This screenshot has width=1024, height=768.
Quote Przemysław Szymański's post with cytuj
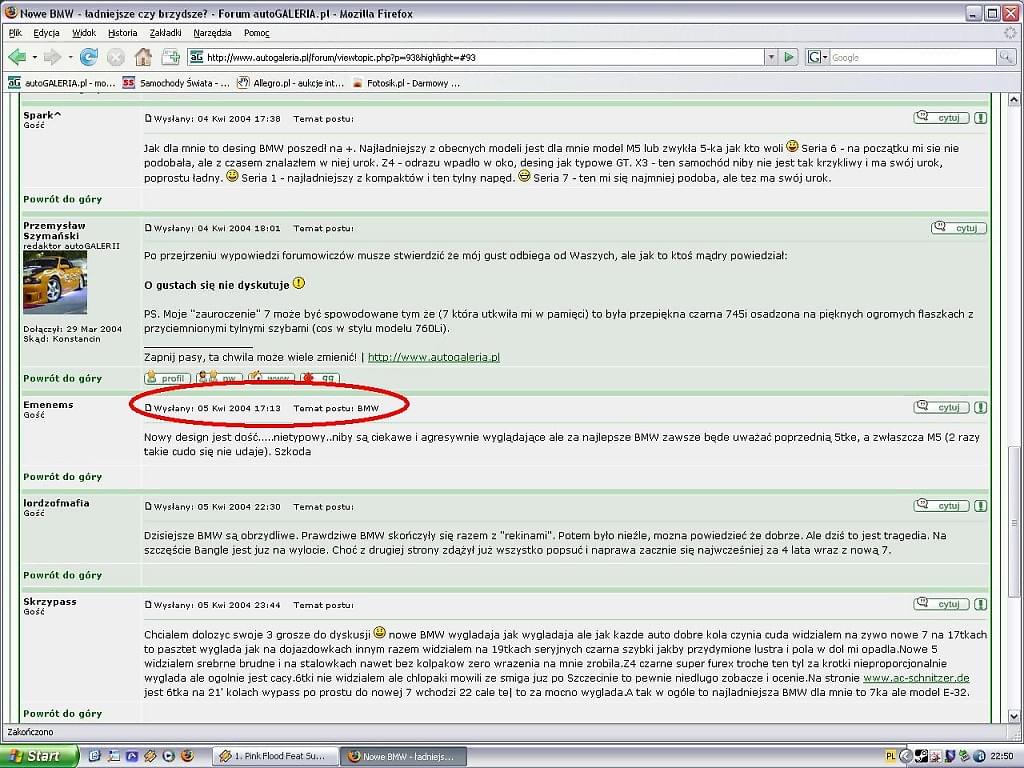click(959, 228)
